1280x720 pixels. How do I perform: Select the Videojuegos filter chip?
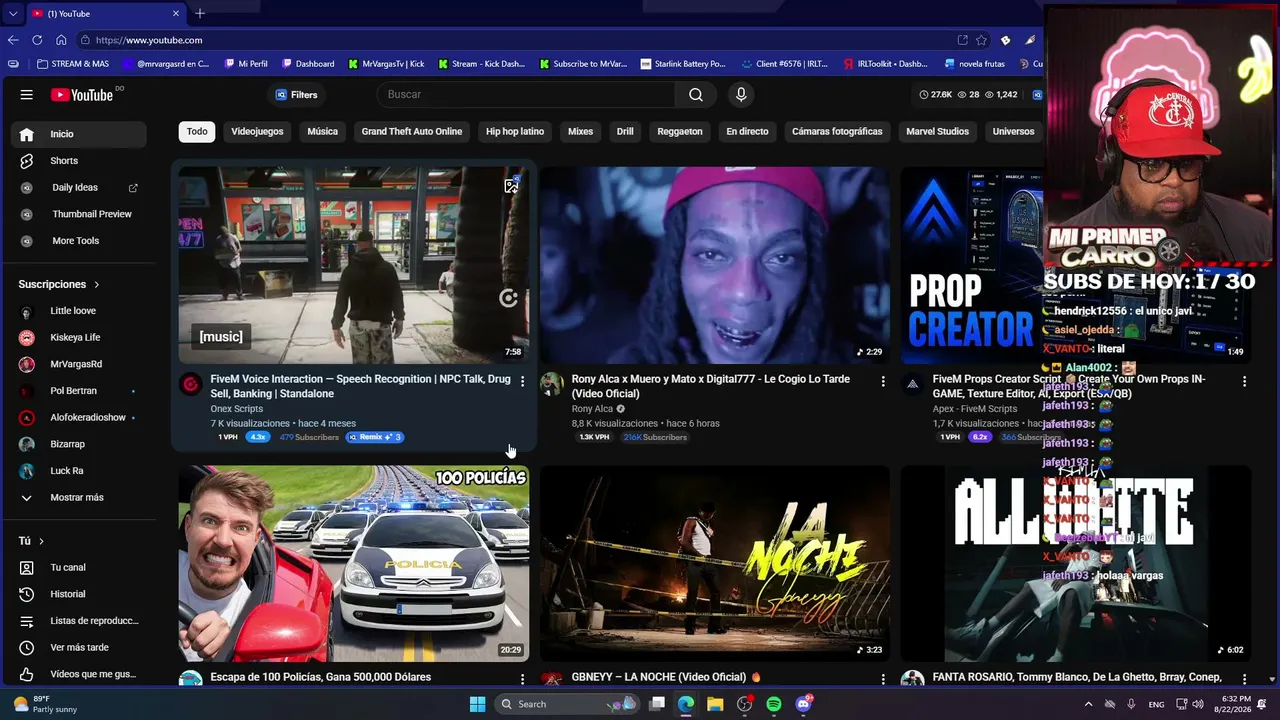point(257,131)
